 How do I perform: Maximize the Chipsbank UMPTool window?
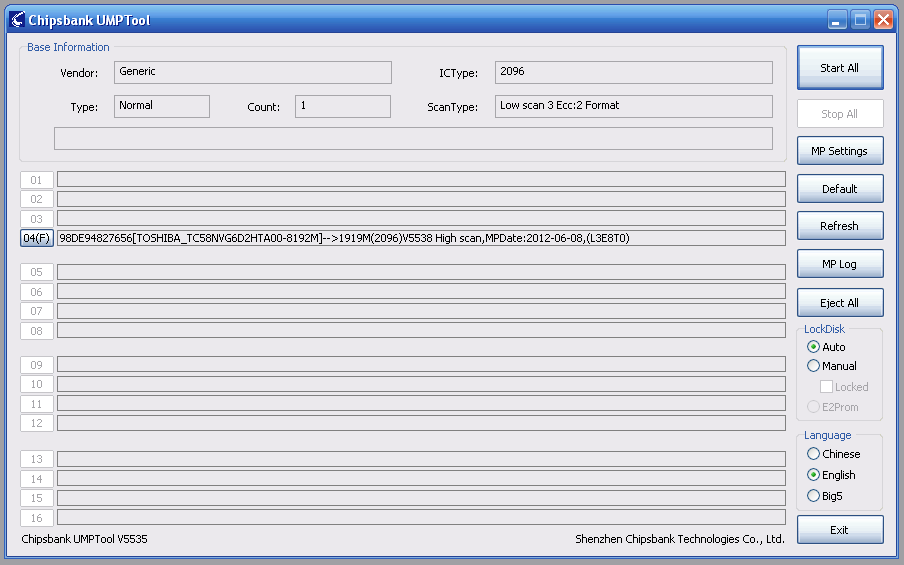(x=860, y=20)
